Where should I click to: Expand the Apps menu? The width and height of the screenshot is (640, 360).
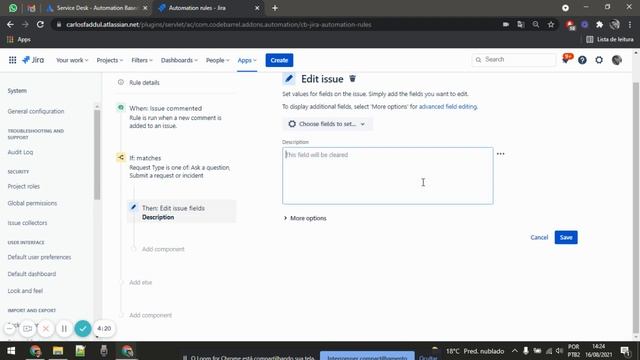coord(247,60)
